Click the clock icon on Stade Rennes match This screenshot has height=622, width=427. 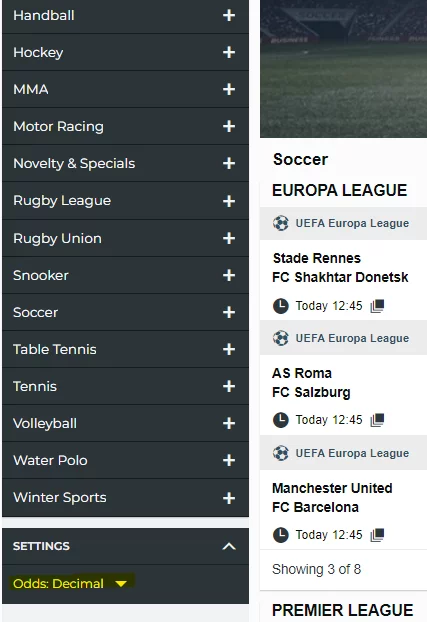[281, 306]
